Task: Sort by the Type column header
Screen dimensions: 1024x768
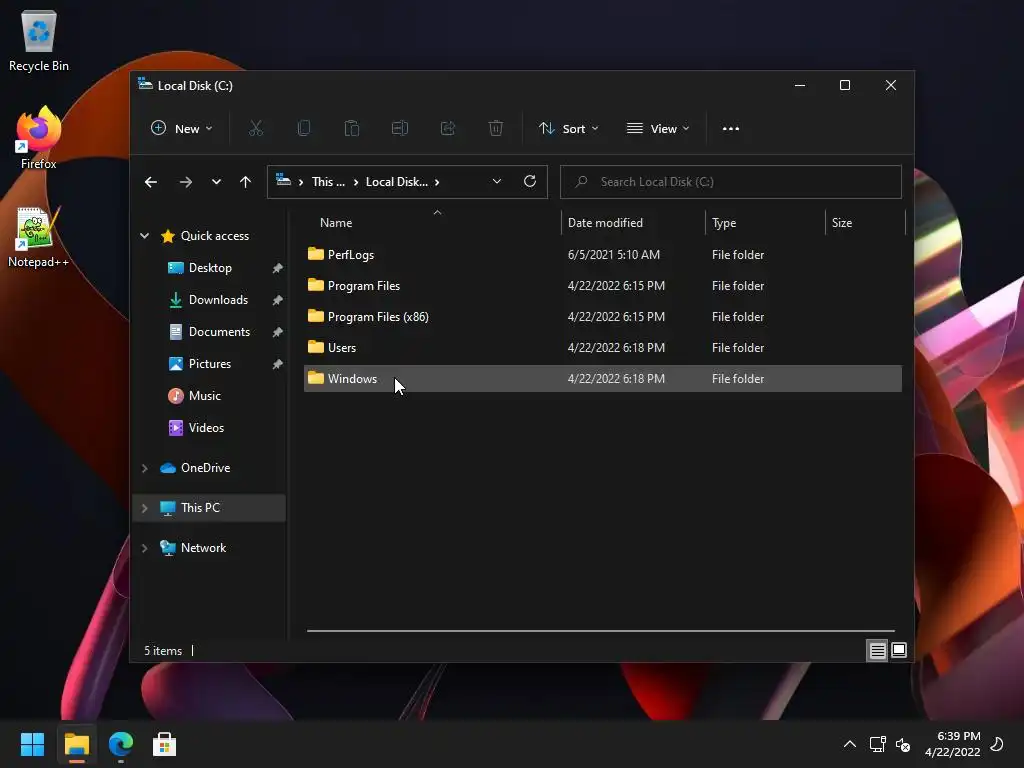Action: pyautogui.click(x=724, y=223)
